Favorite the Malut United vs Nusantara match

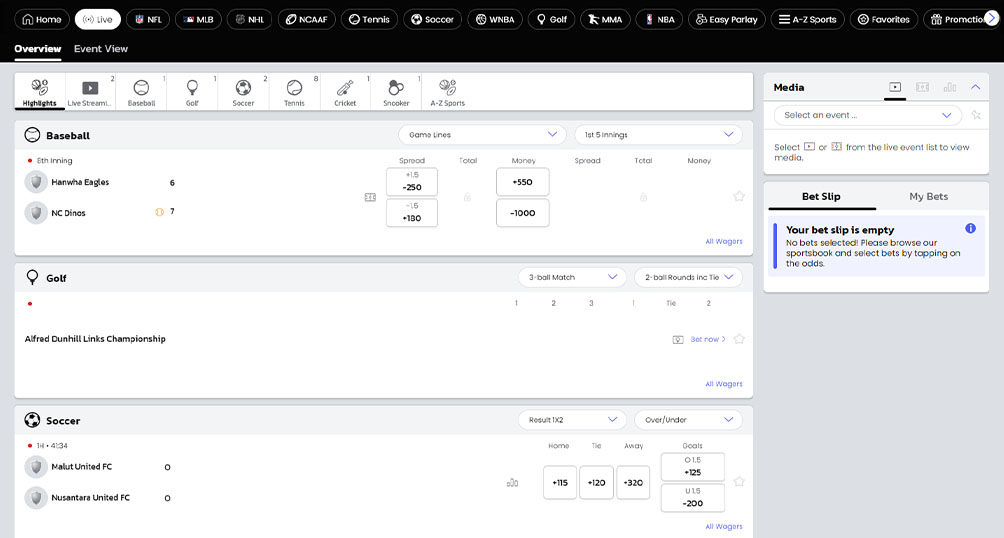pos(739,481)
